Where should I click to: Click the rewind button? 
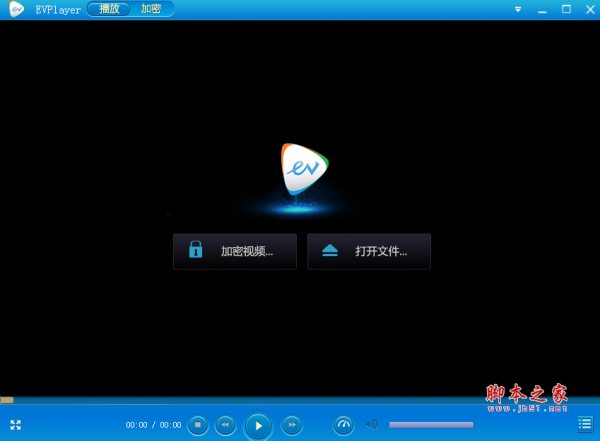coord(225,425)
